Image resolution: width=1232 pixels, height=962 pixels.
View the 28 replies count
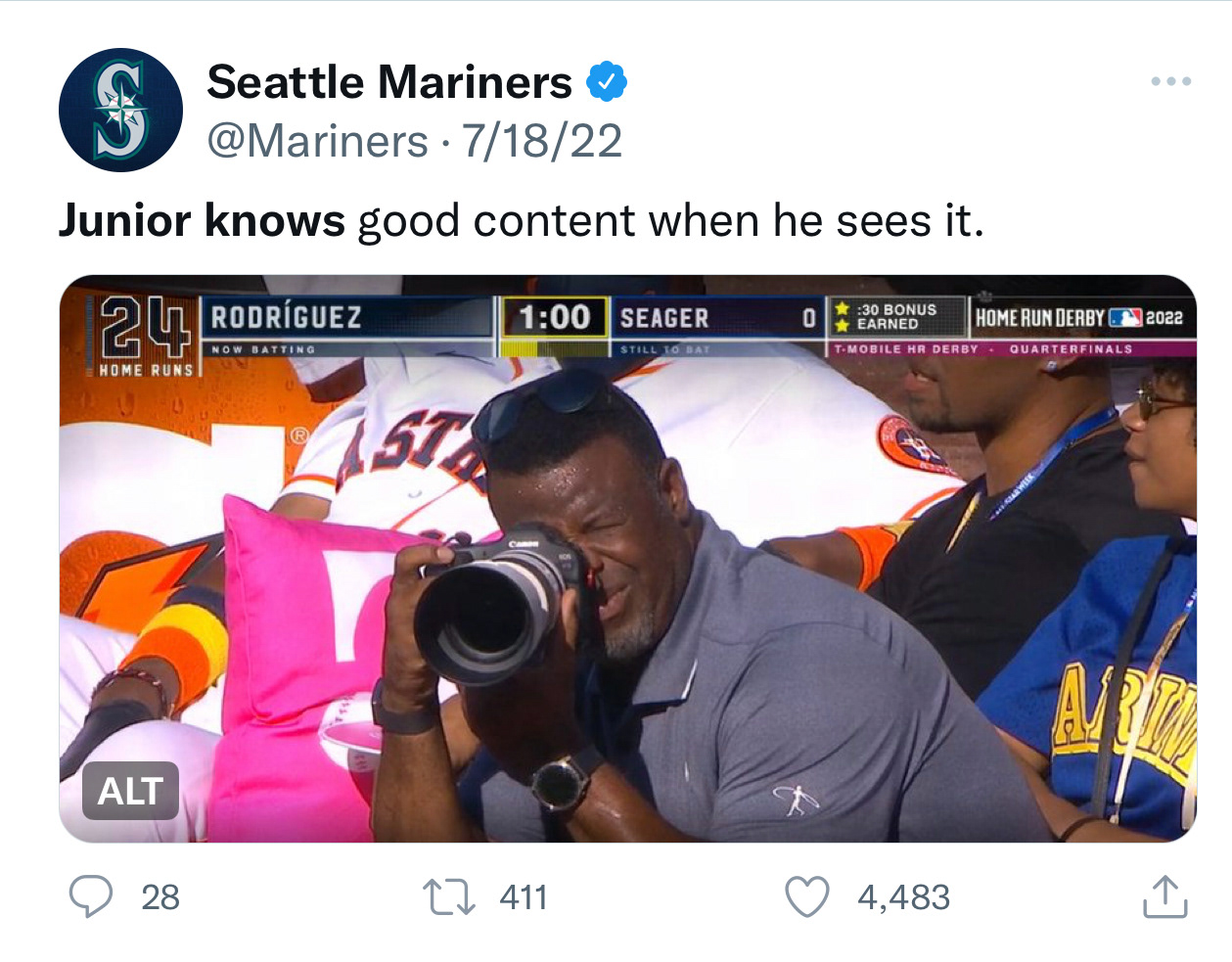click(160, 897)
